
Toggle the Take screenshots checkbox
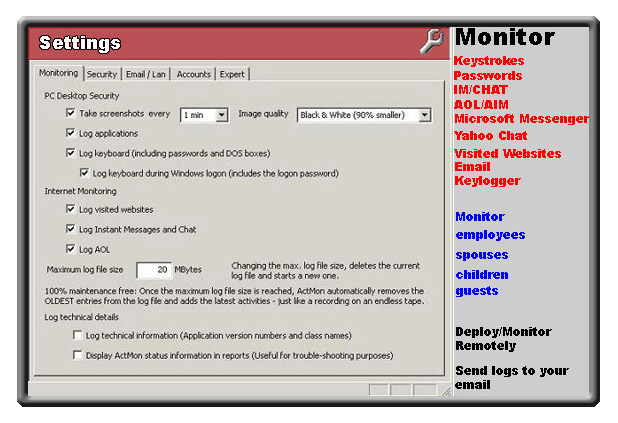click(71, 113)
